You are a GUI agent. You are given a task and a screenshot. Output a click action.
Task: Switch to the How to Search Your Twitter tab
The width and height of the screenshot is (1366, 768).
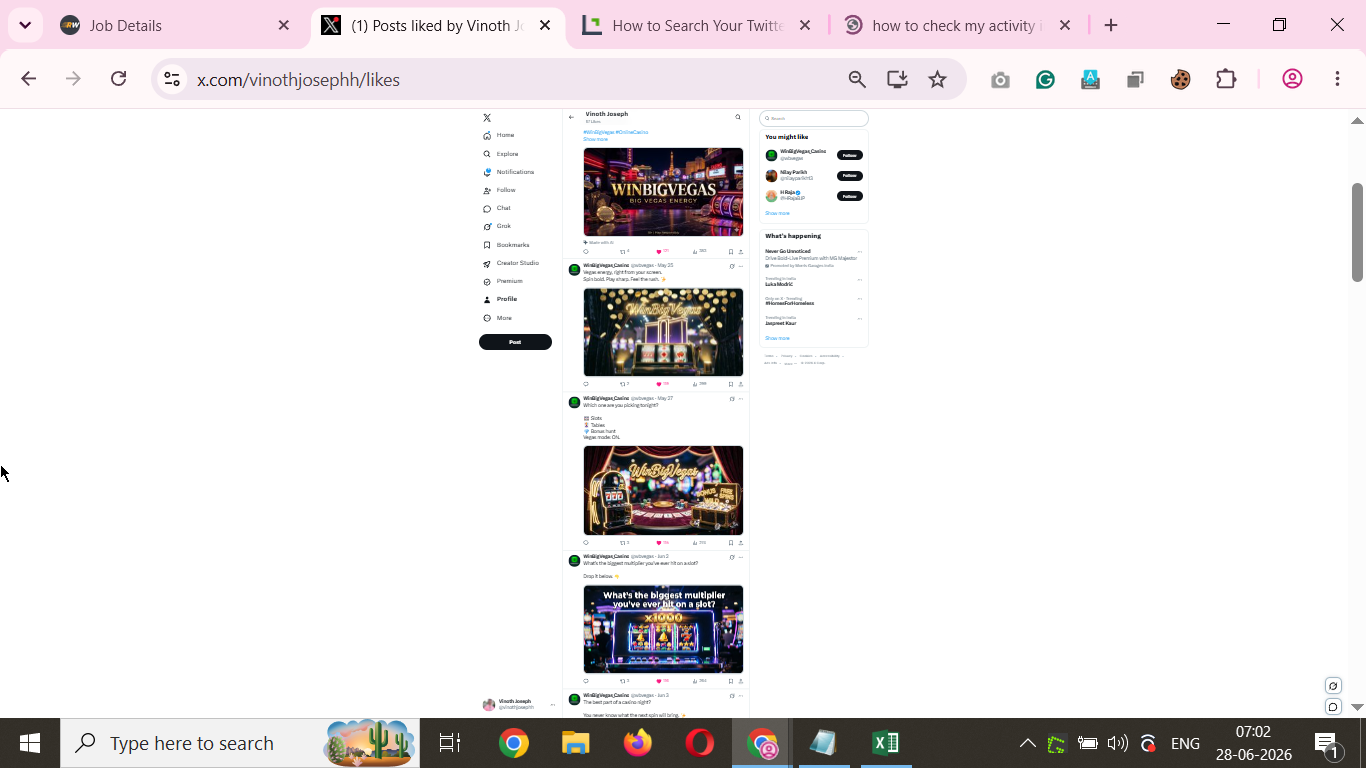[x=697, y=26]
